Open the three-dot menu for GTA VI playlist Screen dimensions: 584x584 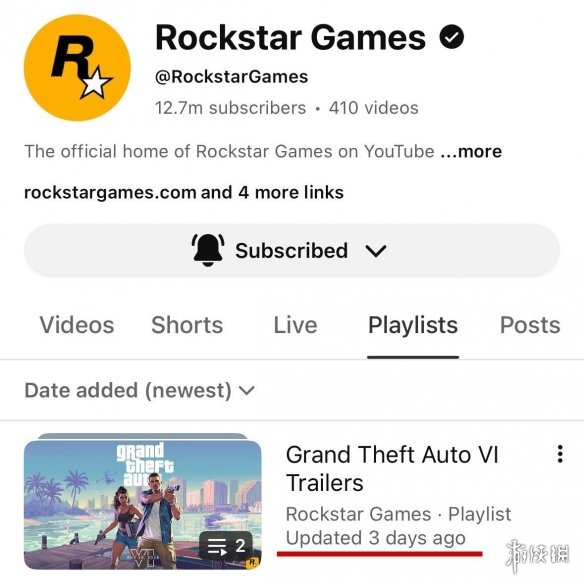point(560,454)
